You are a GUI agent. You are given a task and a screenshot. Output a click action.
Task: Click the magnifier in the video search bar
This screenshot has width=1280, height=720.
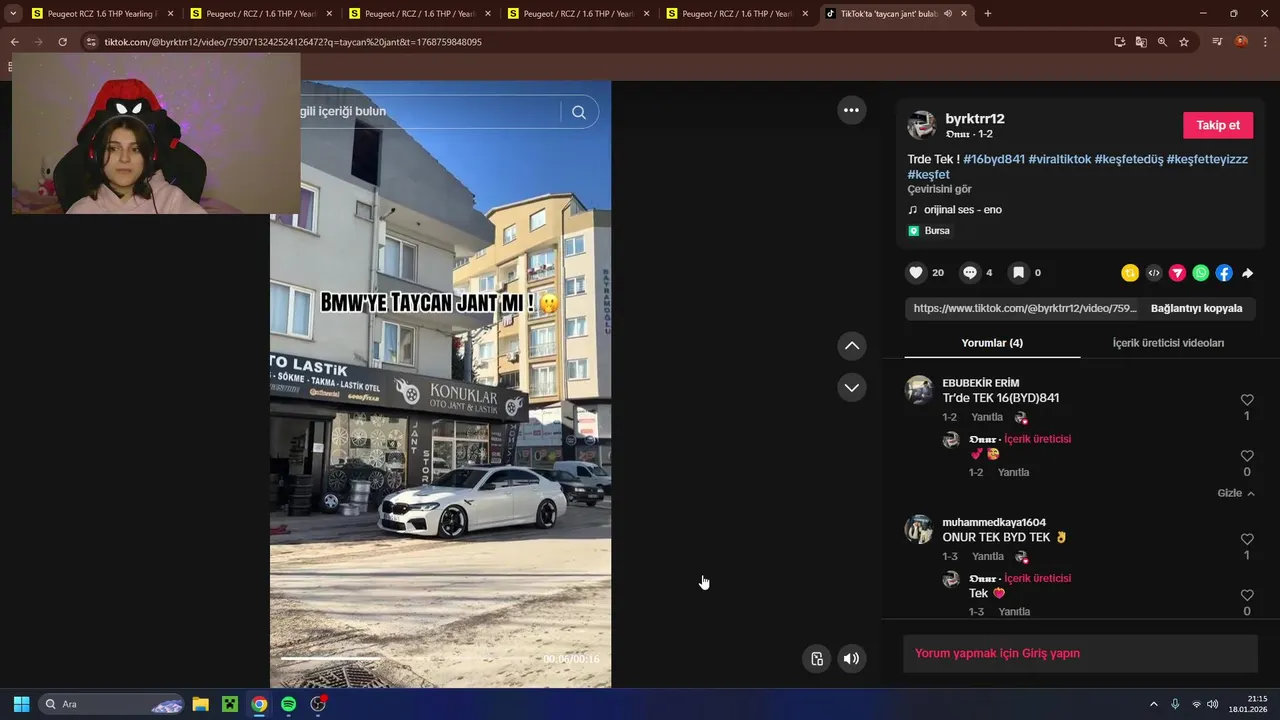[x=579, y=112]
